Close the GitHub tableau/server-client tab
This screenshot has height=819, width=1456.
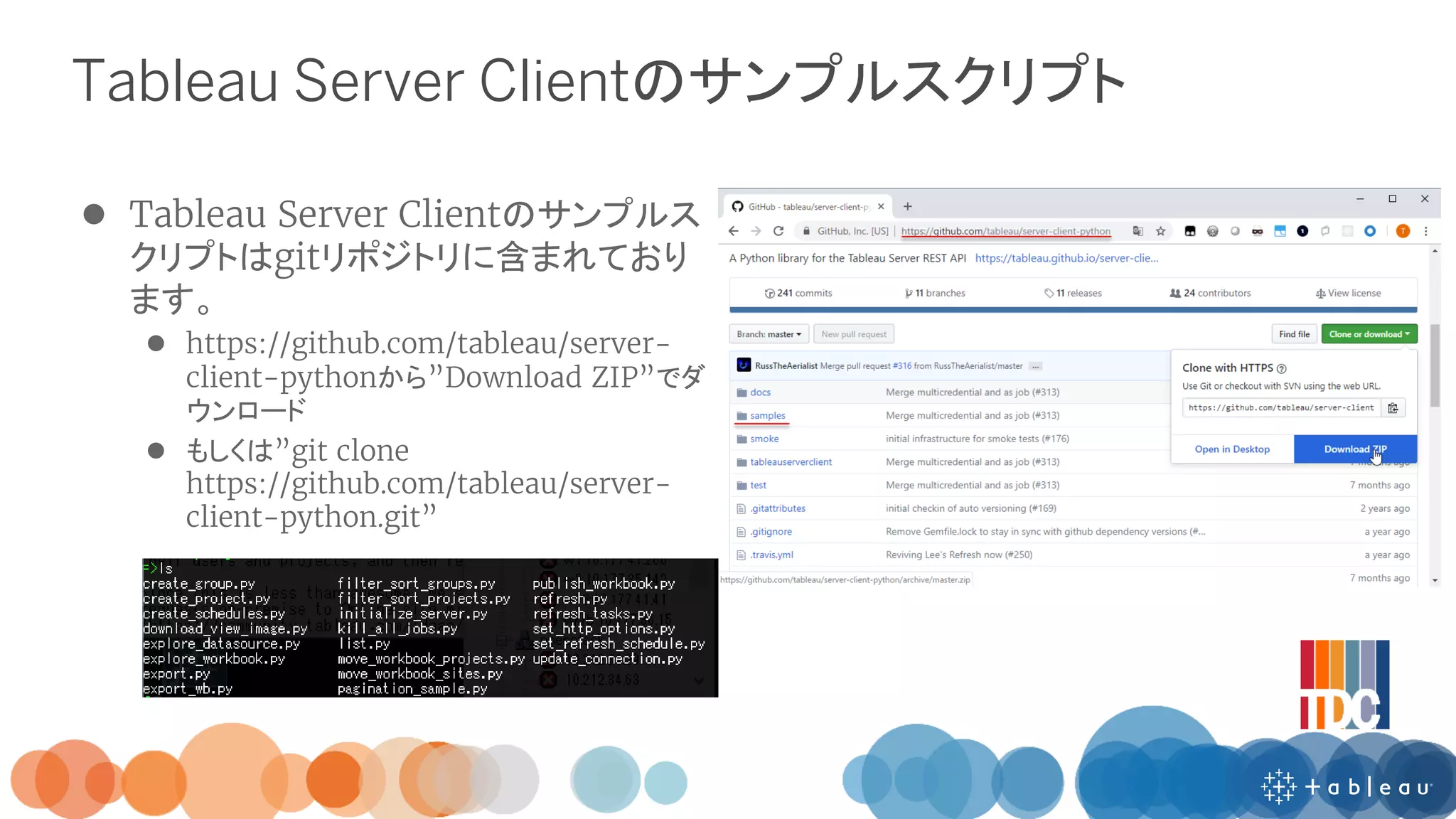[x=881, y=207]
